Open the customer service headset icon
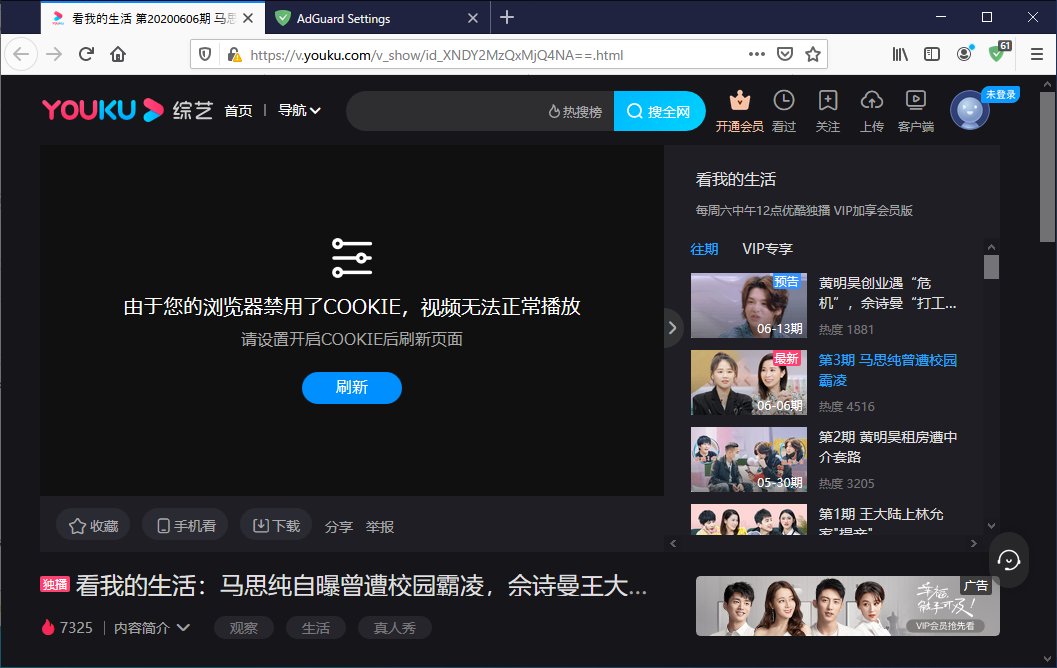Viewport: 1057px width, 668px height. (1008, 560)
